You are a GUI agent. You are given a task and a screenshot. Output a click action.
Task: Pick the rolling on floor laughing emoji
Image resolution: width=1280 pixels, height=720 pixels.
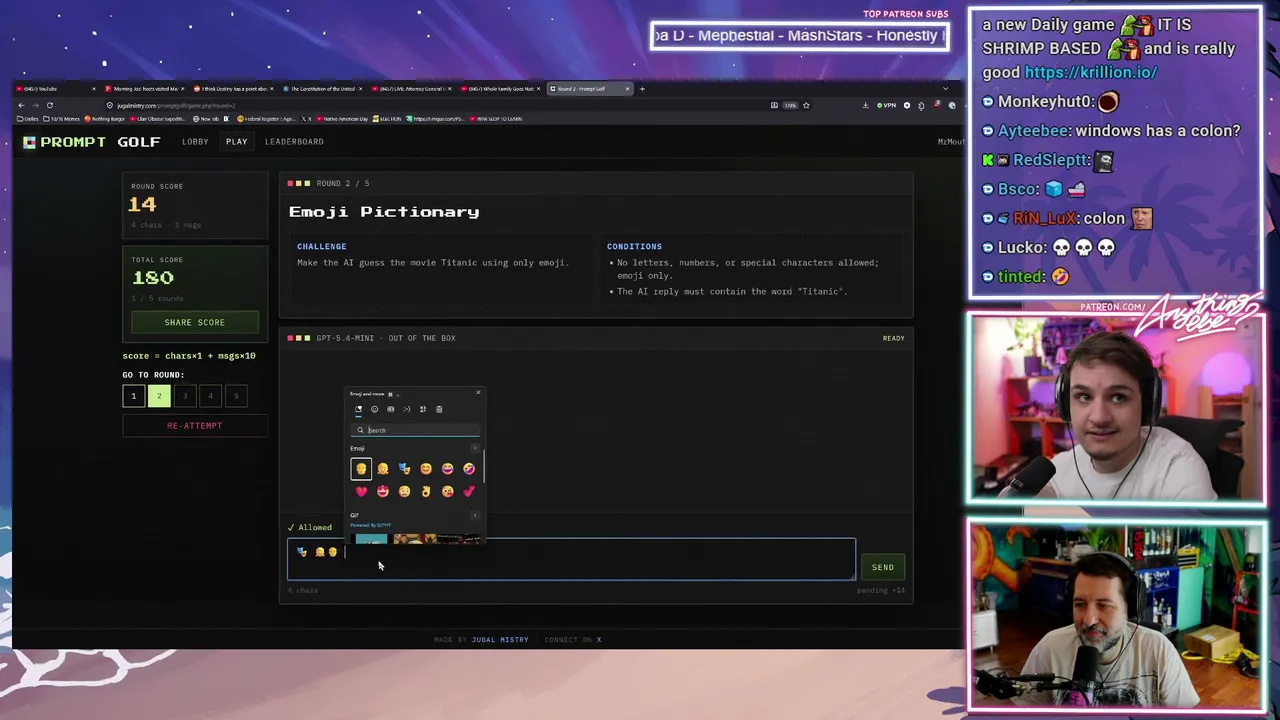[469, 469]
